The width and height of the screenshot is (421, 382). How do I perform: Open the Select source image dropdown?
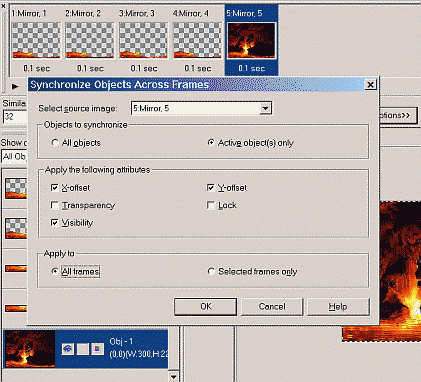[x=265, y=108]
